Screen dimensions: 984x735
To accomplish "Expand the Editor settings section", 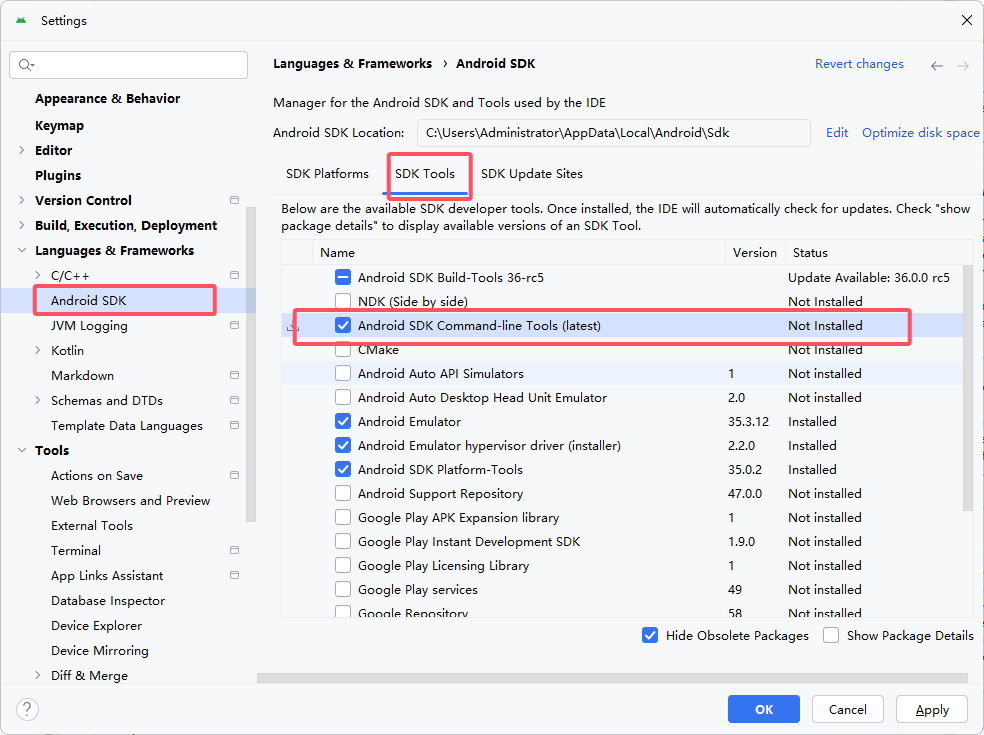I will coord(22,150).
